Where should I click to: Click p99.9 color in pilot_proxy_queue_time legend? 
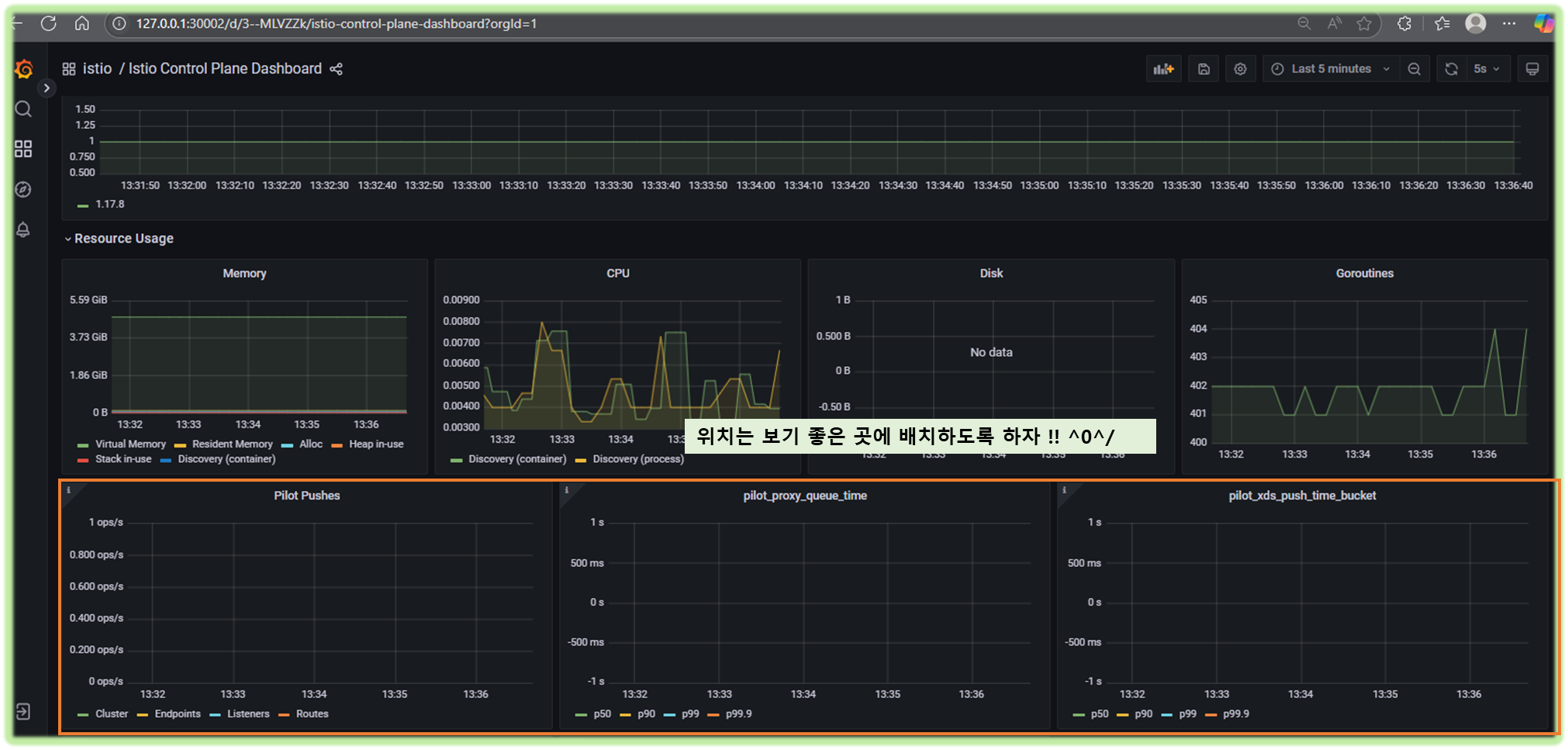(713, 715)
